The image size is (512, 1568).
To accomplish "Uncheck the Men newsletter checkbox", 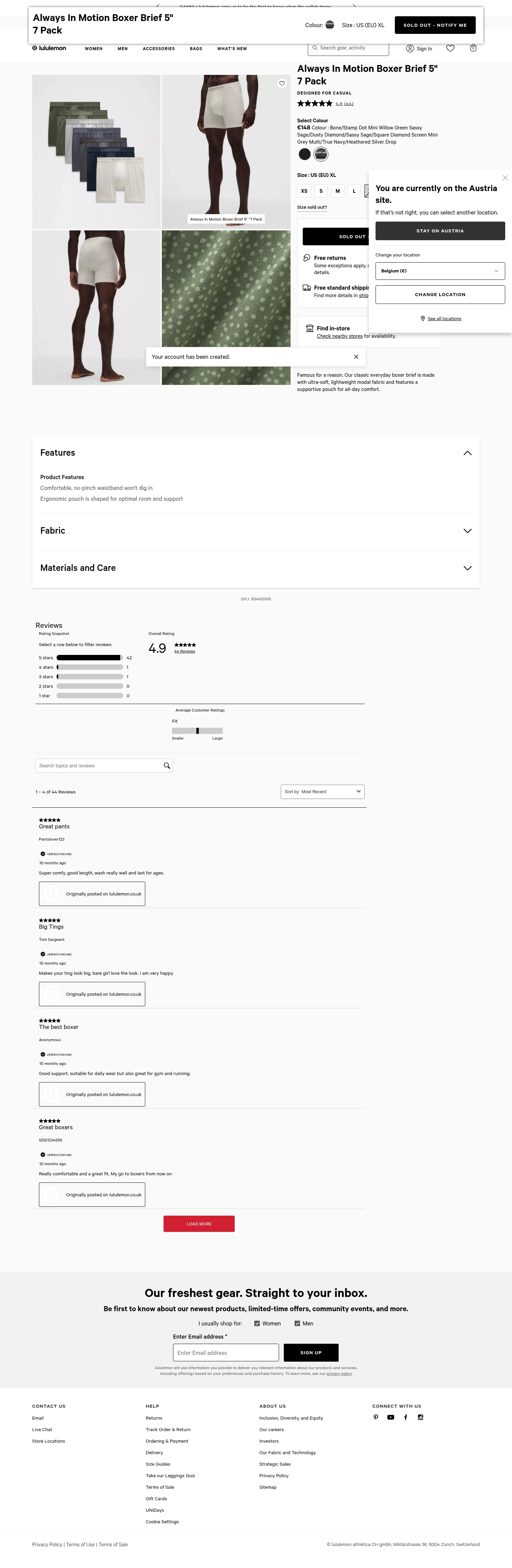I will coord(297,1323).
